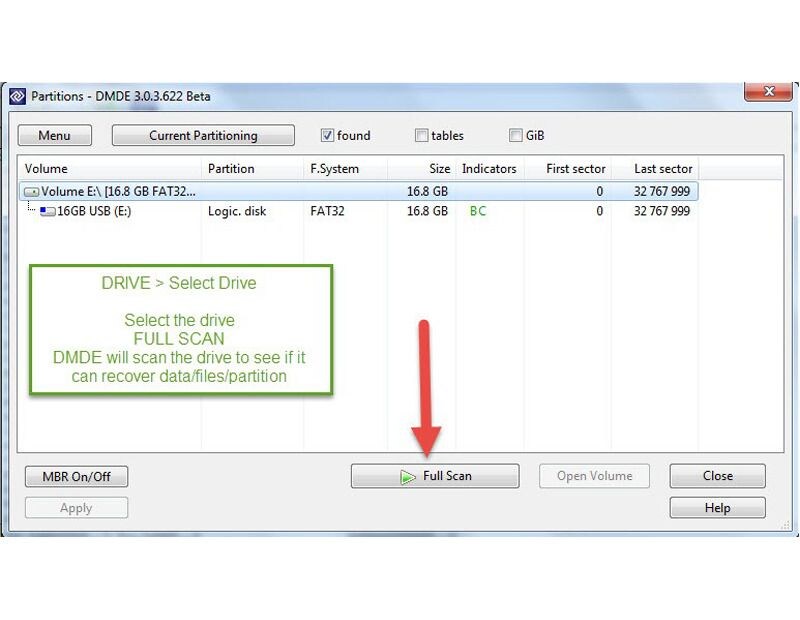
Task: Close the Partitions window with X
Action: click(769, 91)
